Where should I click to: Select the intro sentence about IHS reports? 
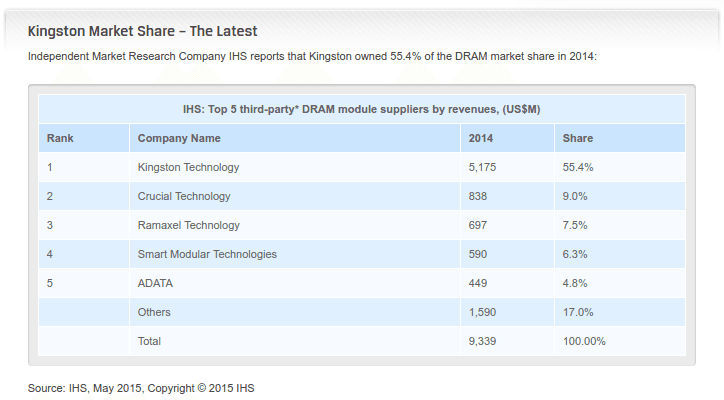pos(312,56)
